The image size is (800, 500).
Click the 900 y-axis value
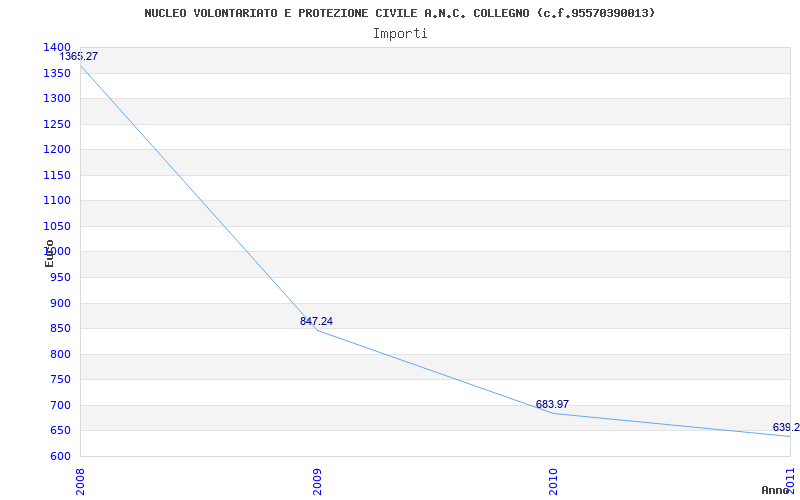pos(60,303)
